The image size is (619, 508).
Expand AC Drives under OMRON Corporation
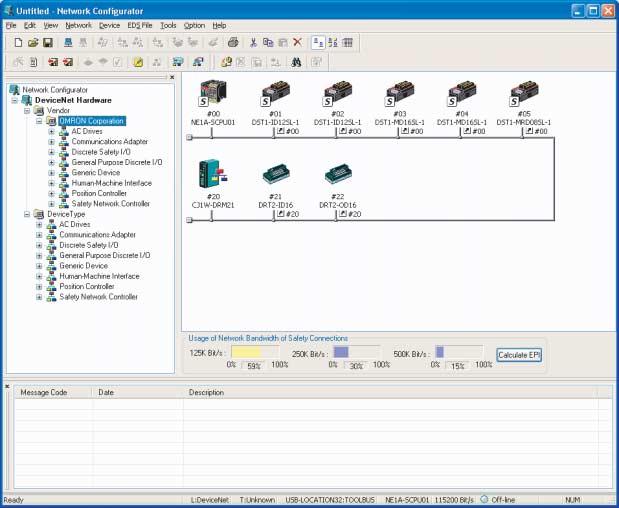tap(51, 131)
